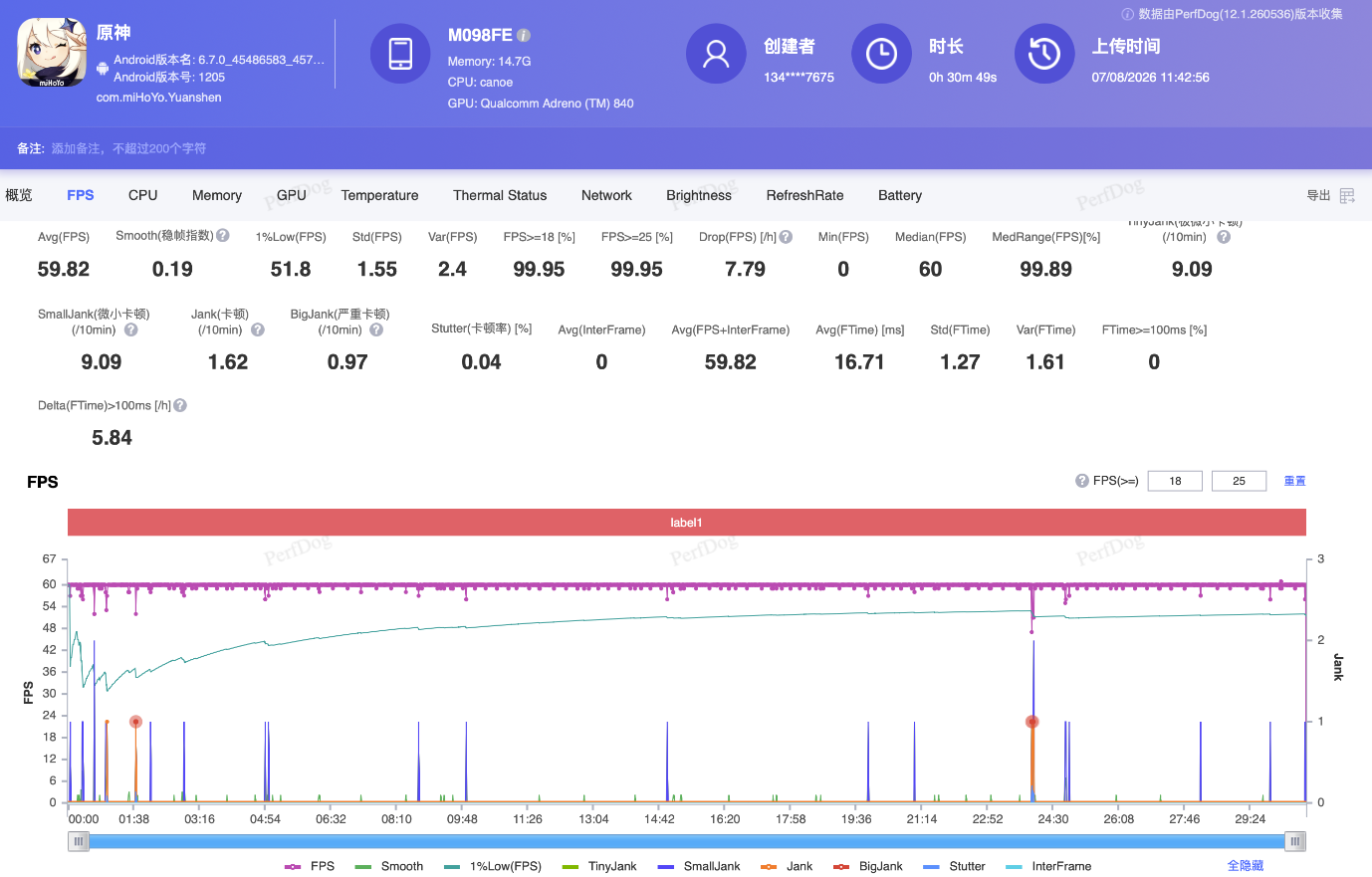Open help icon beside FPS(>=) threshold
Image resolution: width=1372 pixels, height=877 pixels.
point(1082,481)
